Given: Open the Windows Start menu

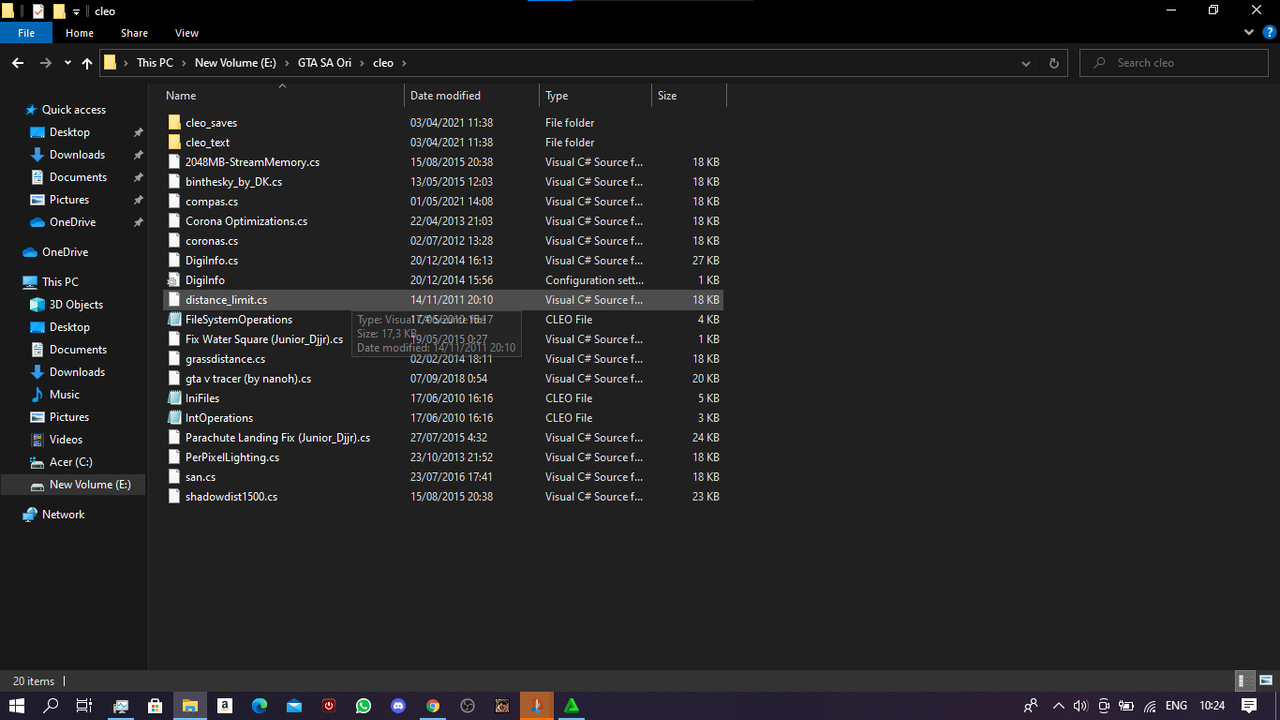Looking at the screenshot, I should tap(17, 706).
